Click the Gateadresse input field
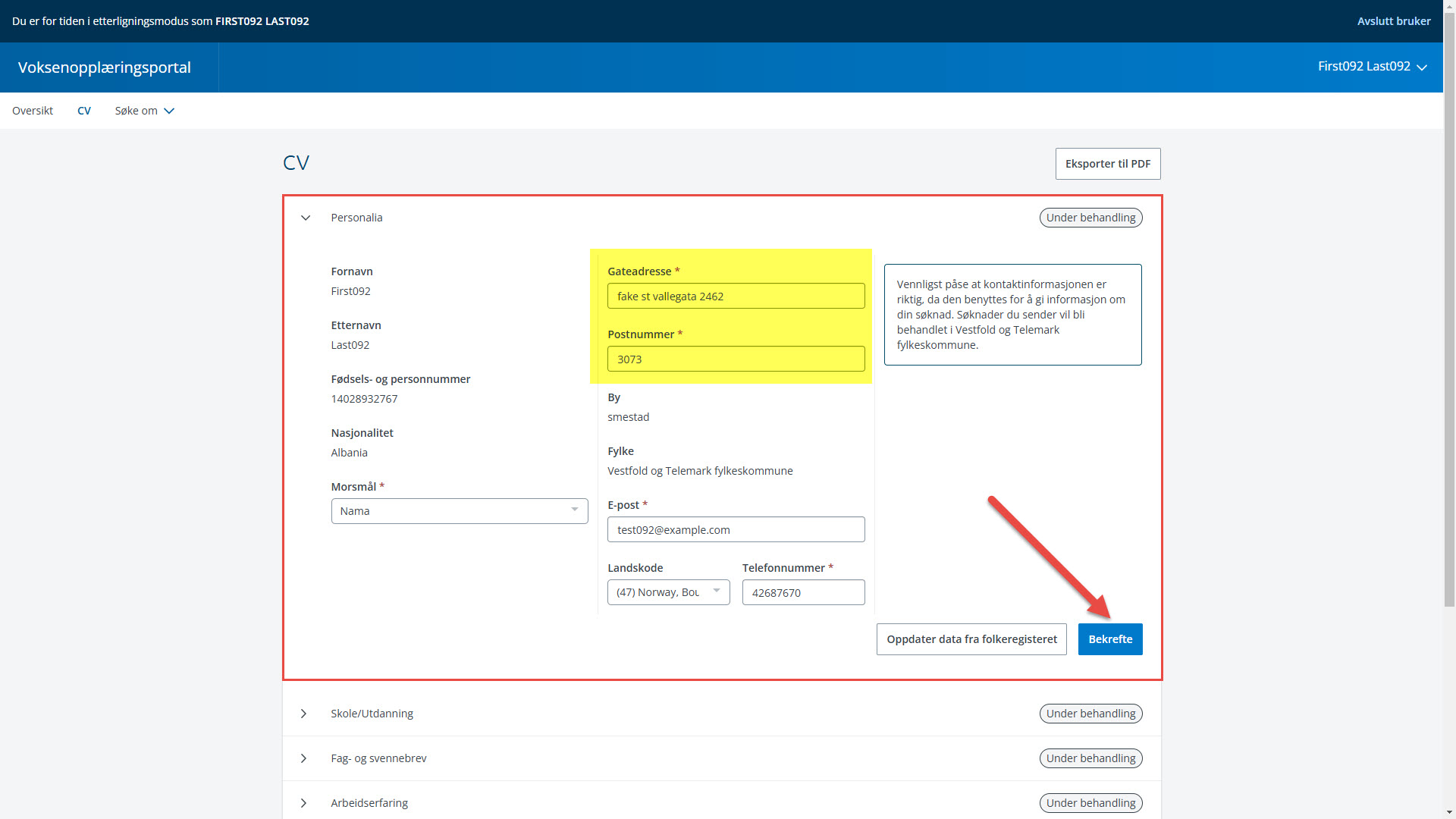 tap(736, 297)
